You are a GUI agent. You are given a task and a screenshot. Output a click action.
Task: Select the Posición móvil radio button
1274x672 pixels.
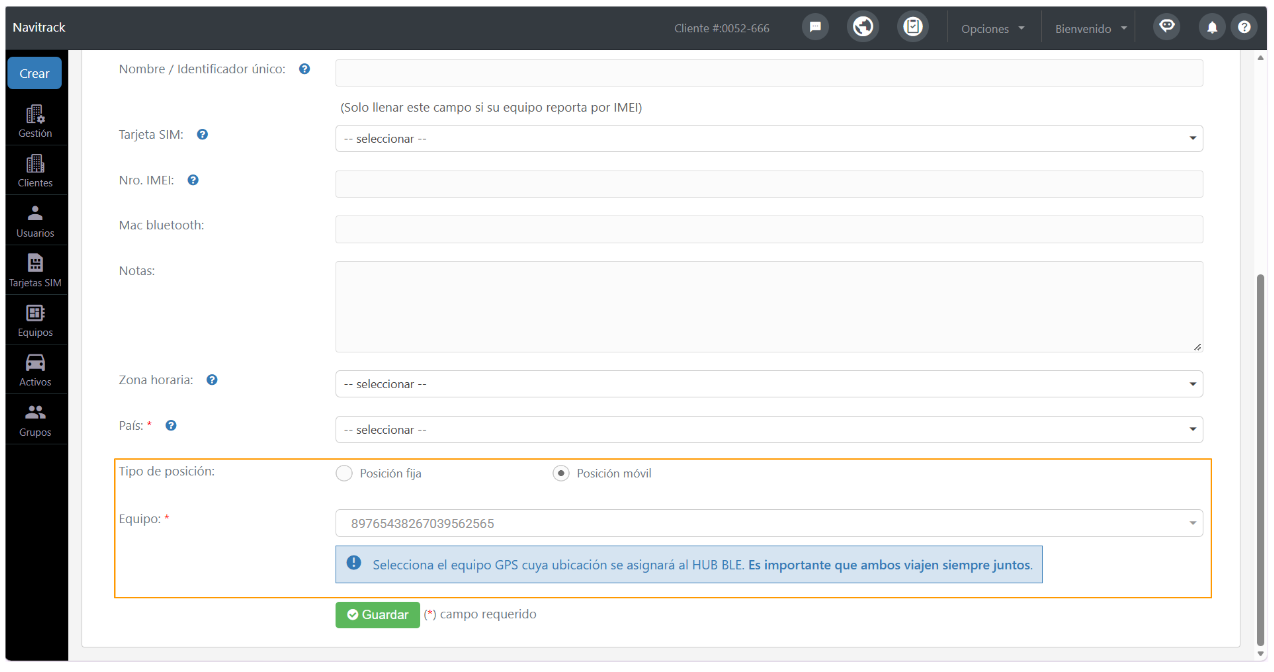click(x=561, y=473)
